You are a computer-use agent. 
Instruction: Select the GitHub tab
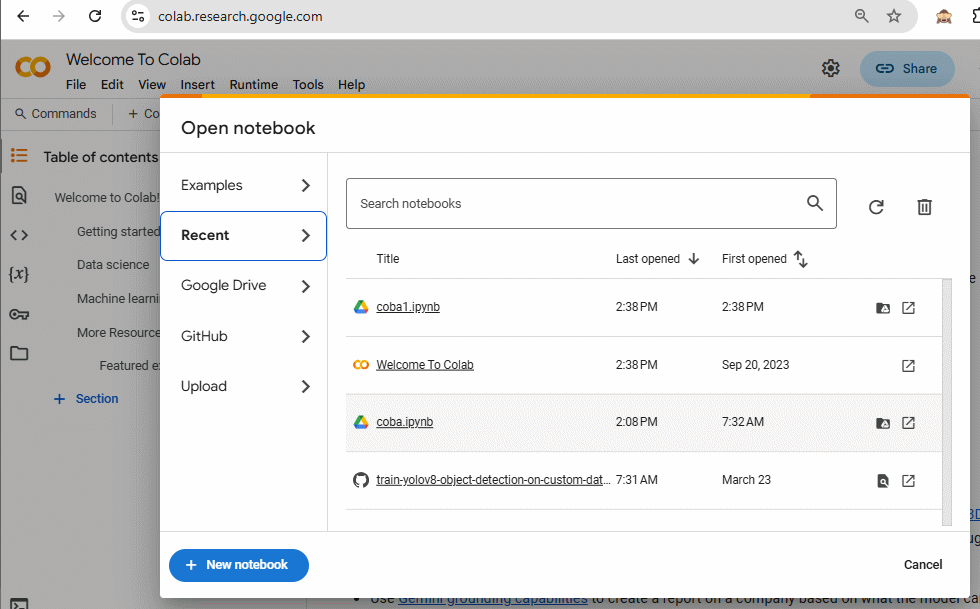[x=243, y=336]
